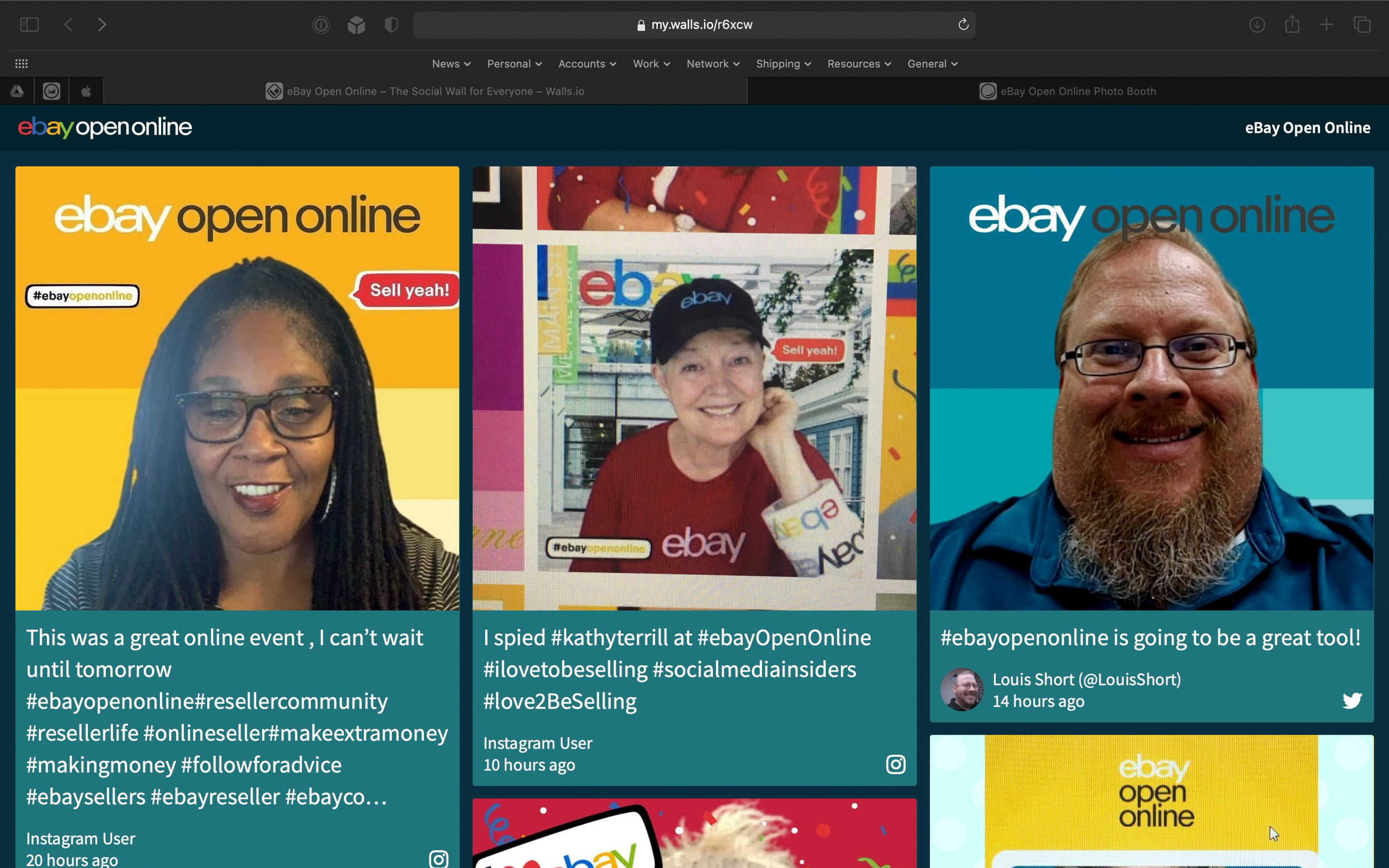The height and width of the screenshot is (868, 1389).
Task: Open the Downloads icon in toolbar
Action: coord(1257,24)
